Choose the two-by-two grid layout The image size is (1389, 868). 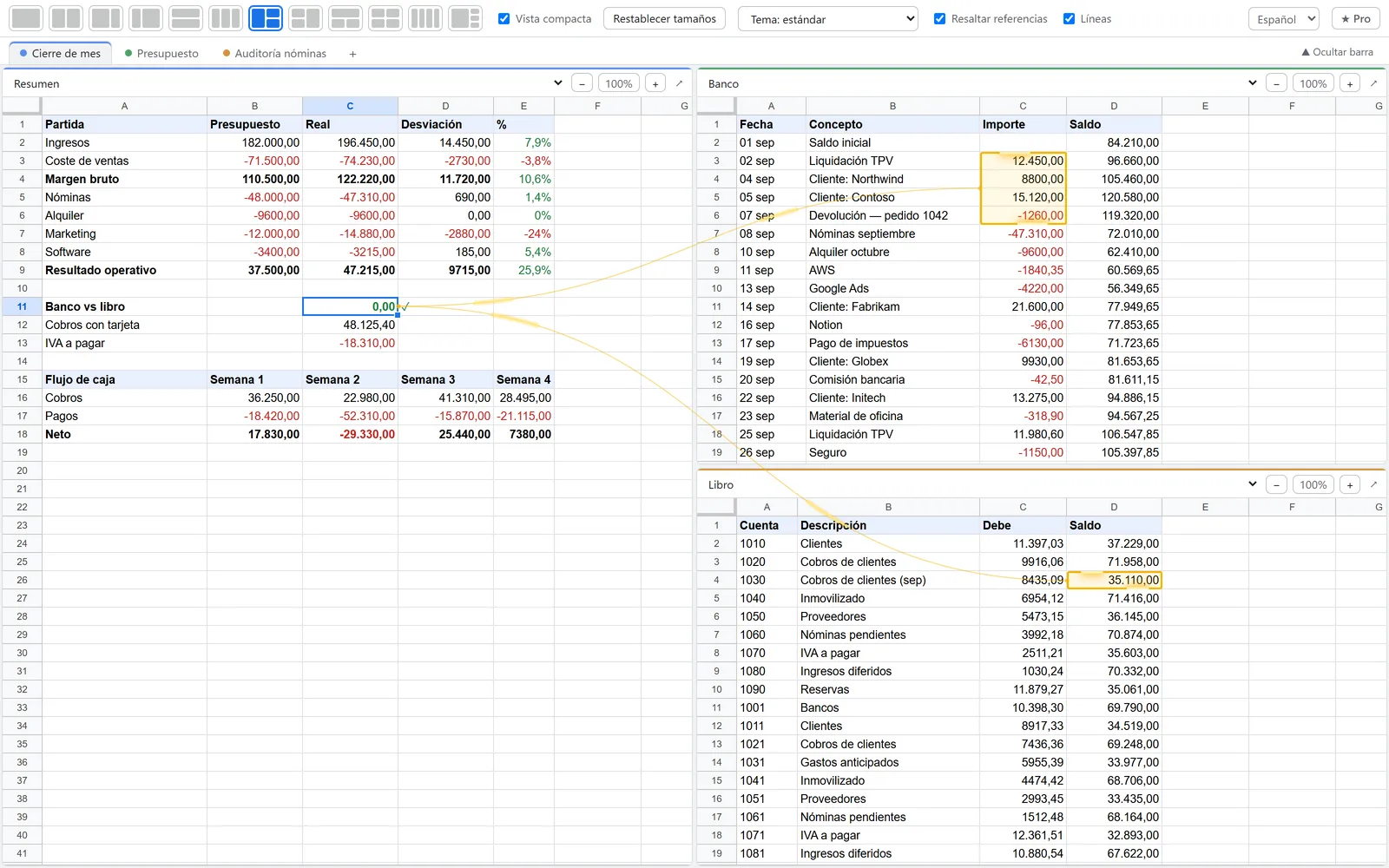pyautogui.click(x=385, y=18)
